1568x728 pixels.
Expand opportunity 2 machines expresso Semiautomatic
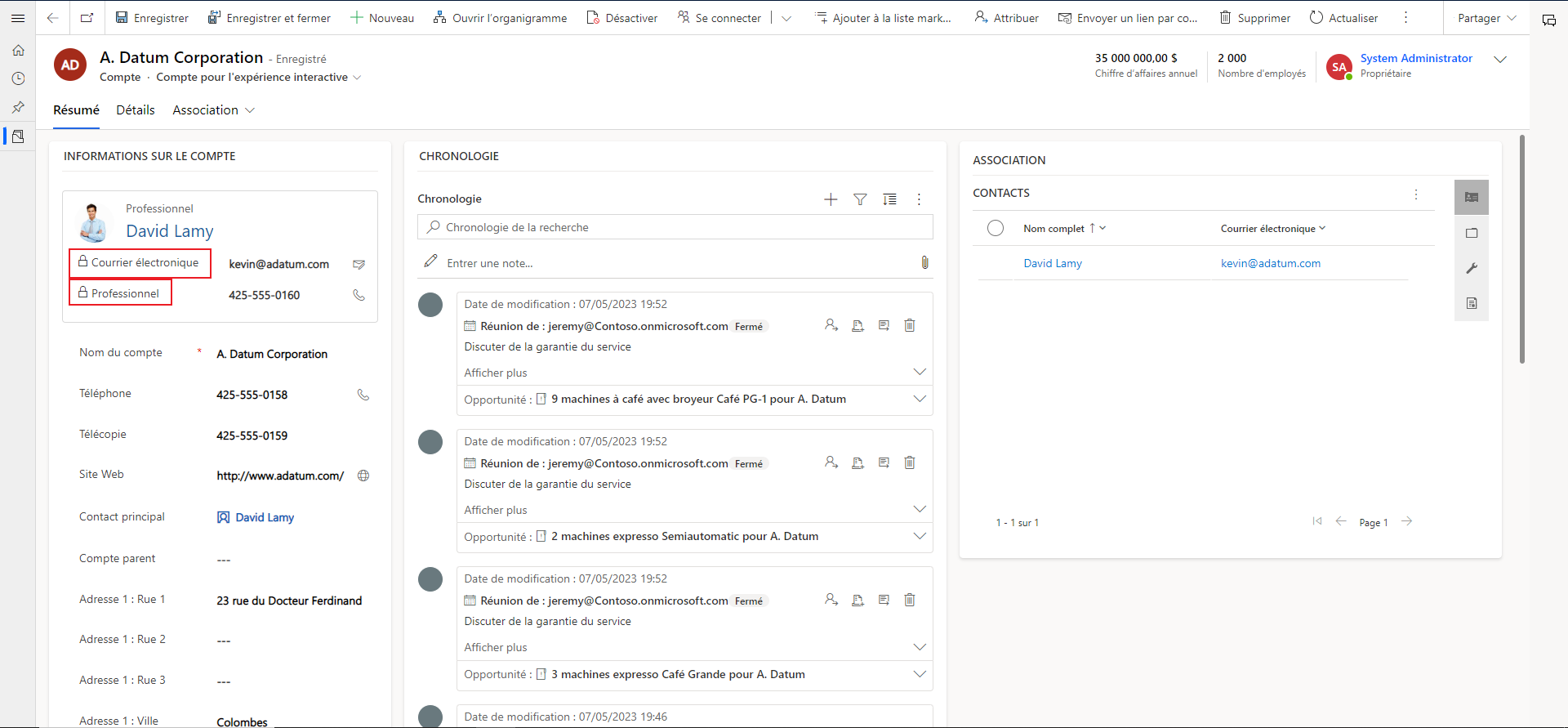tap(920, 536)
